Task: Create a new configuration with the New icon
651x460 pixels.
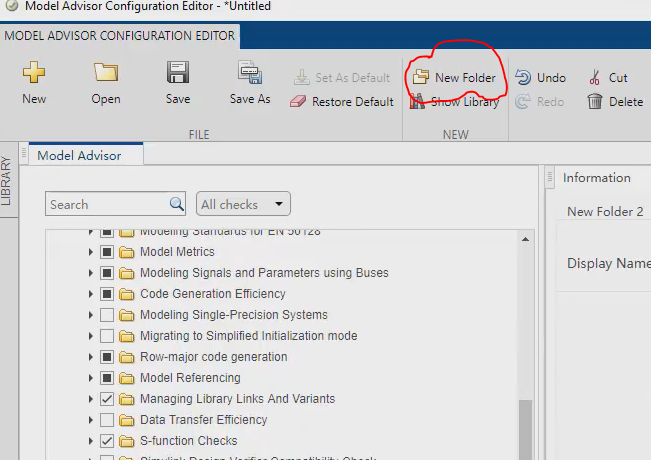Action: [34, 72]
